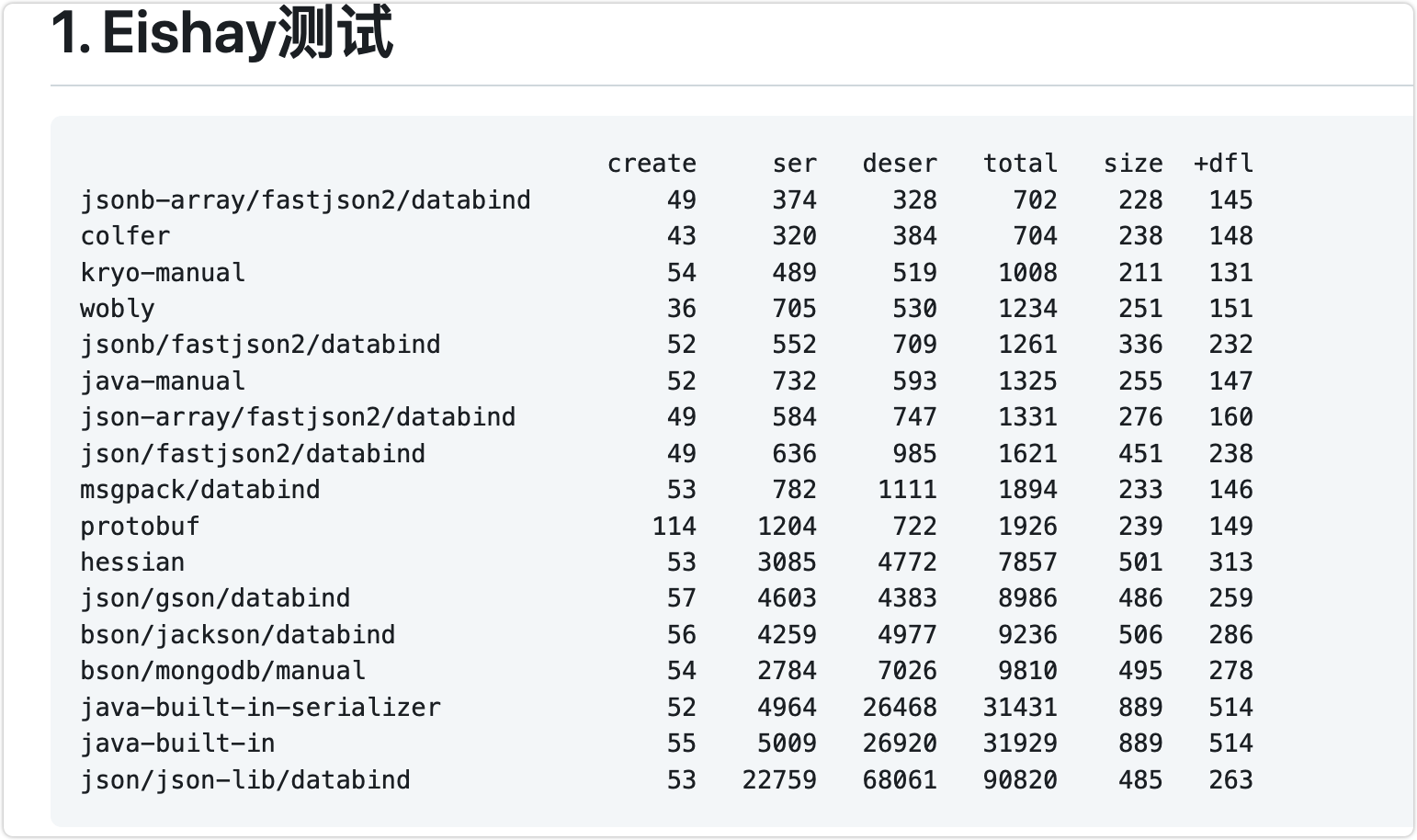
Task: Click total value 9236 in bson/jackson row
Action: click(1027, 635)
